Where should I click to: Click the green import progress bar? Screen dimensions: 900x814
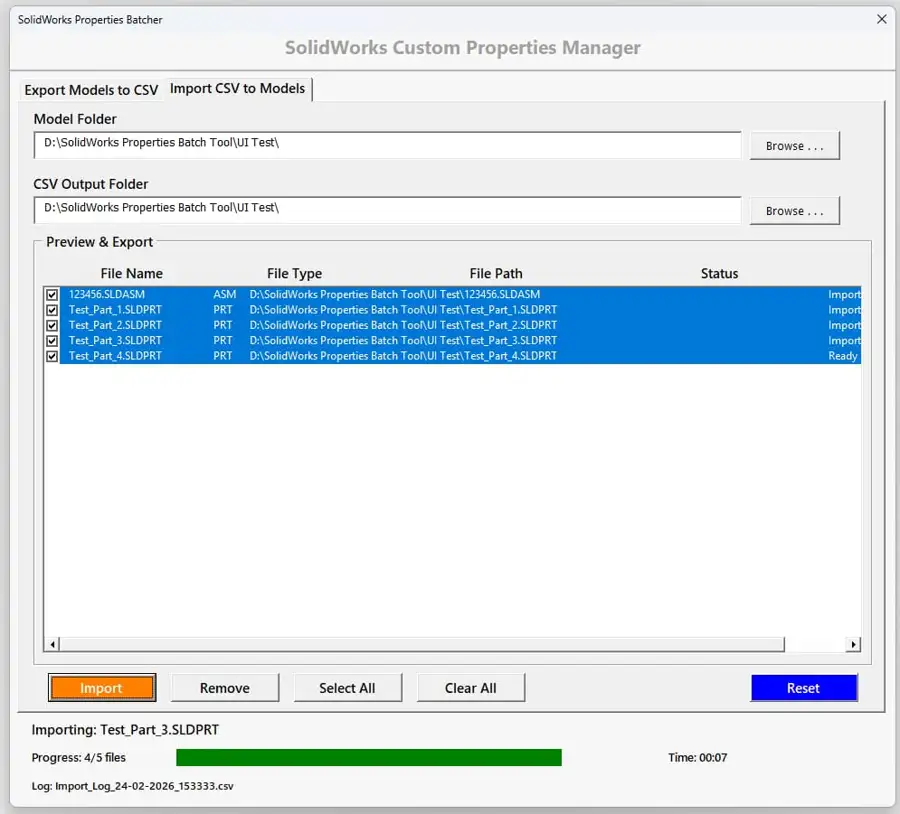[x=370, y=758]
